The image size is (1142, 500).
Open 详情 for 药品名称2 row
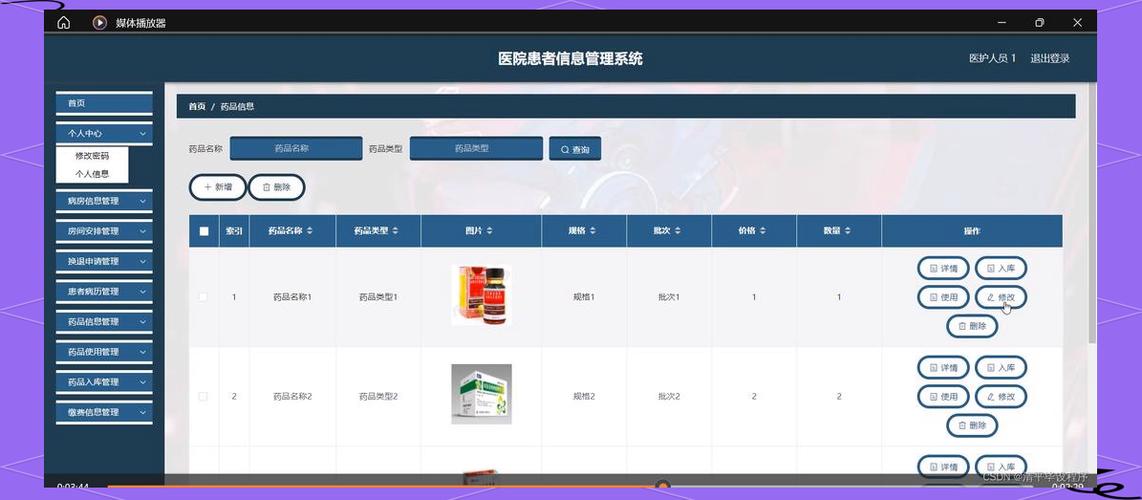click(943, 368)
